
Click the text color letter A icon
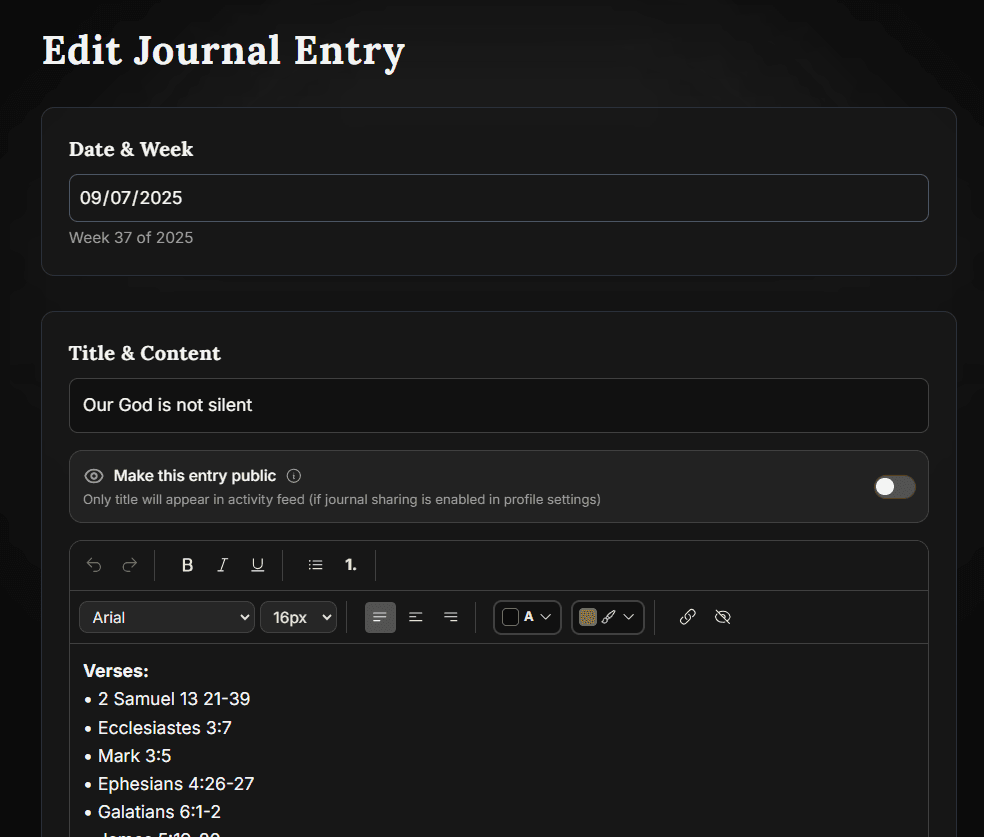click(x=528, y=617)
